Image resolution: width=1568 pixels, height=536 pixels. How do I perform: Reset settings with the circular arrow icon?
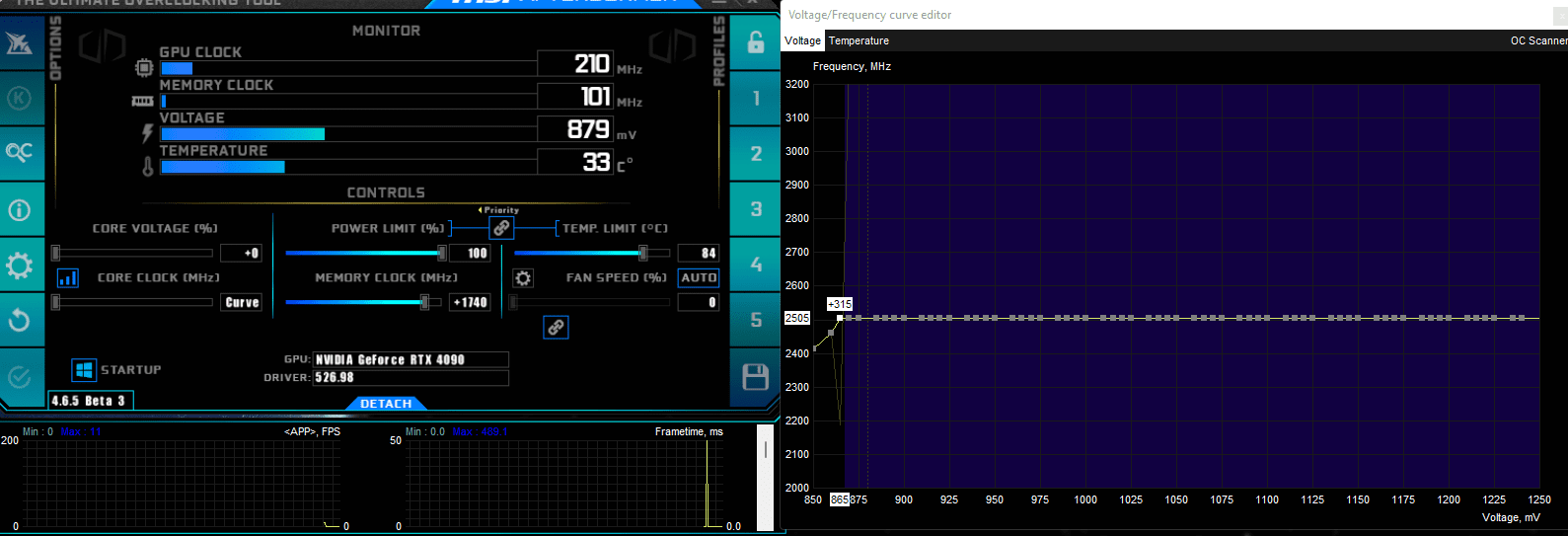[x=21, y=320]
